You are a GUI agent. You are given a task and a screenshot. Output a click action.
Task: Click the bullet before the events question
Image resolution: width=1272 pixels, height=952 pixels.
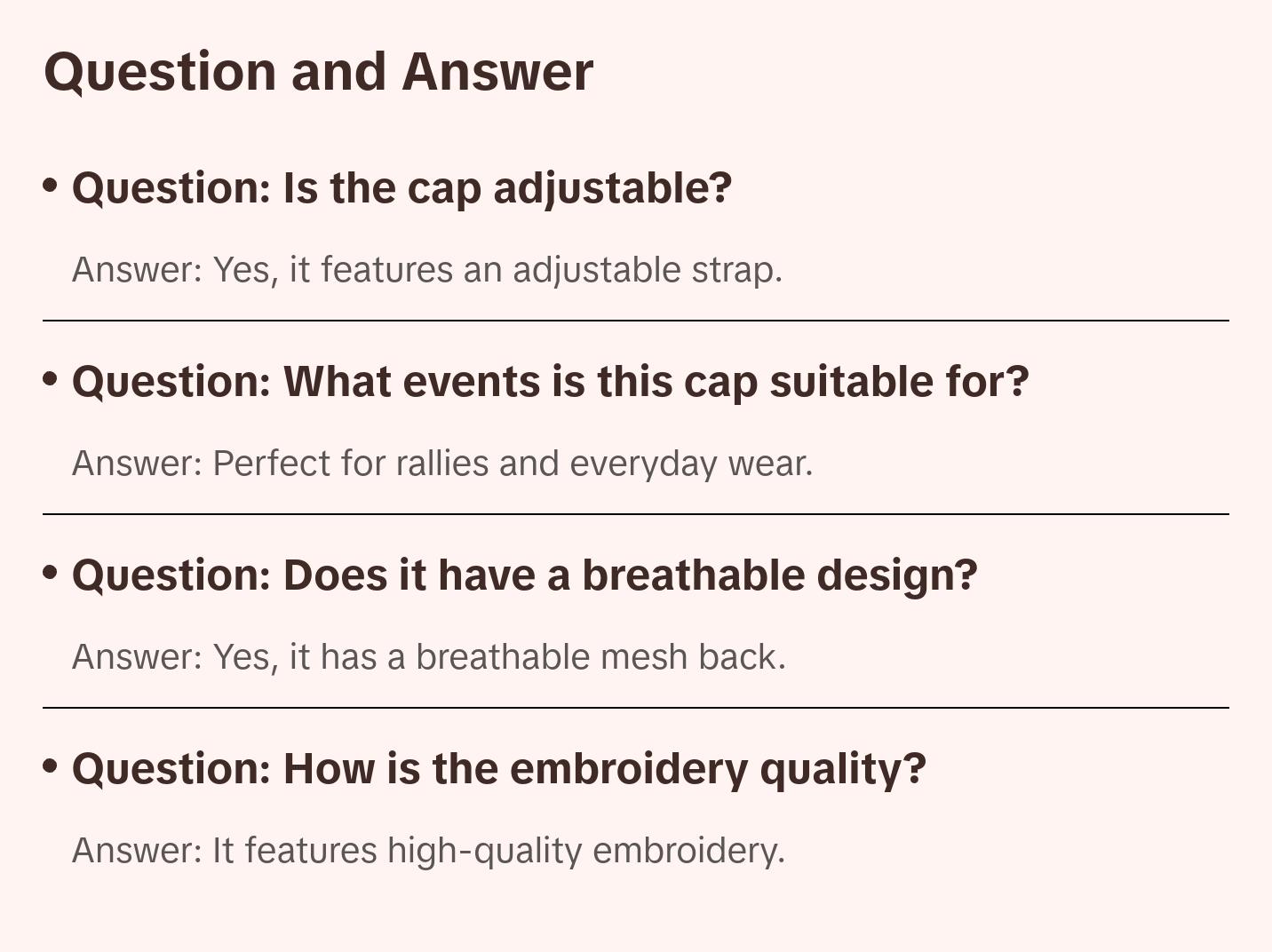(51, 379)
